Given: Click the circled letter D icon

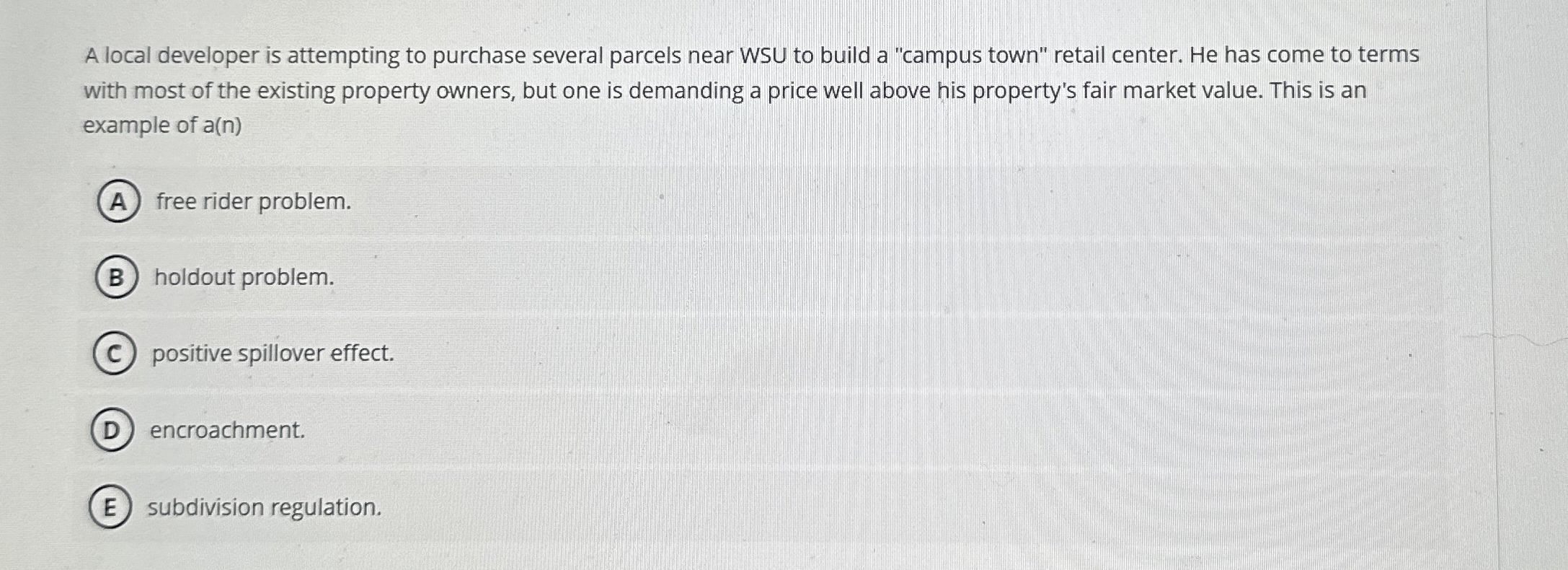Looking at the screenshot, I should [x=112, y=431].
